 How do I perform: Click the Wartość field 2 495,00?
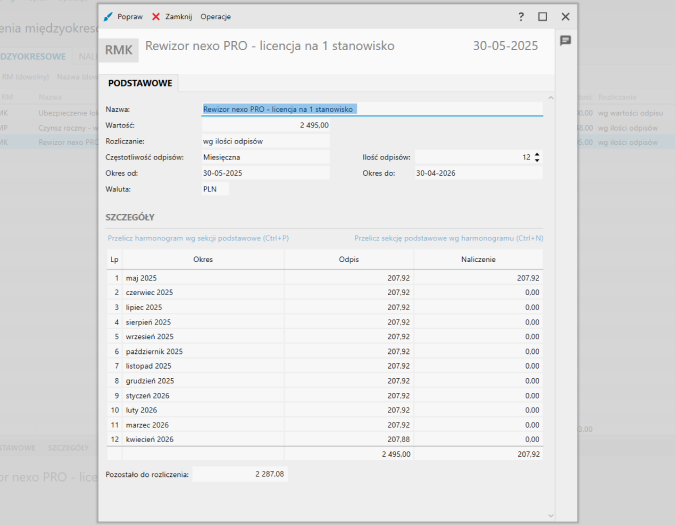266,125
